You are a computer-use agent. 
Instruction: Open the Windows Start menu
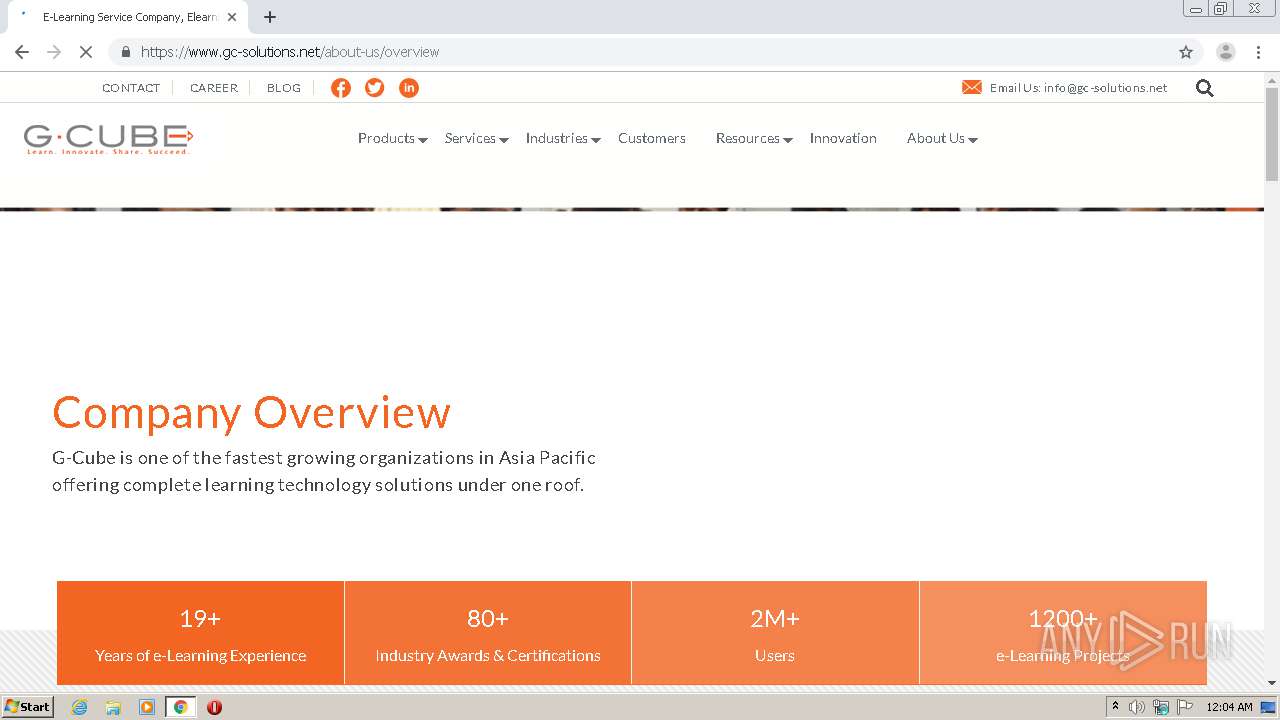[x=28, y=707]
